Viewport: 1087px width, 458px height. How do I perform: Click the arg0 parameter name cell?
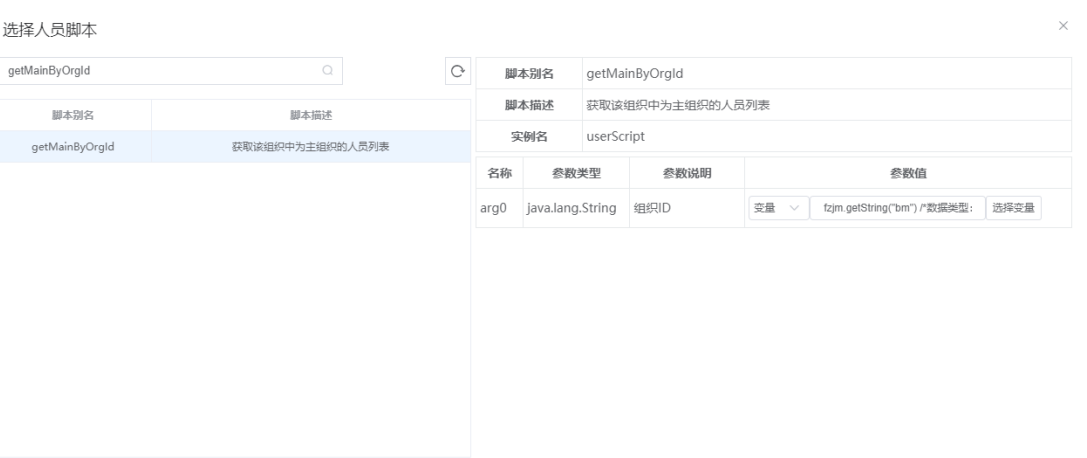tap(500, 208)
